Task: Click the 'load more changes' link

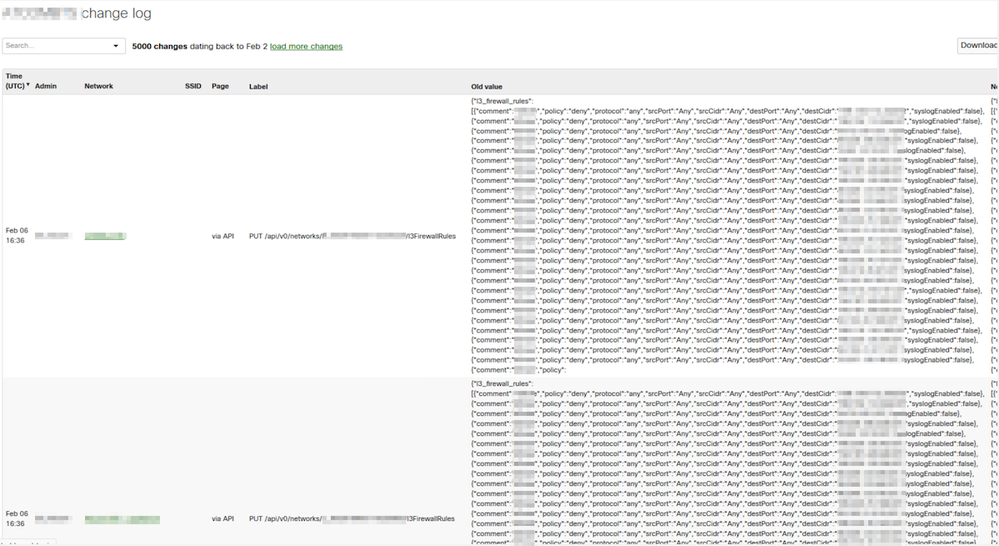Action: tap(306, 46)
